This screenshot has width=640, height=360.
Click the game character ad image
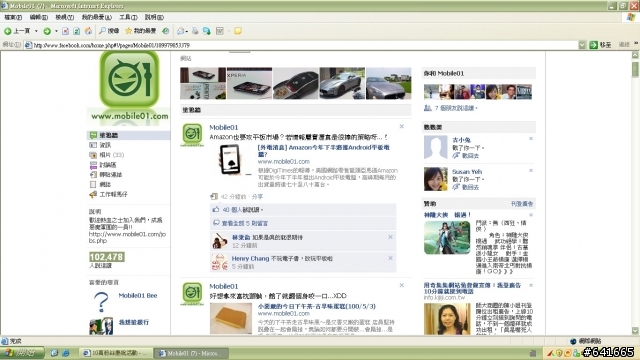tap(447, 238)
